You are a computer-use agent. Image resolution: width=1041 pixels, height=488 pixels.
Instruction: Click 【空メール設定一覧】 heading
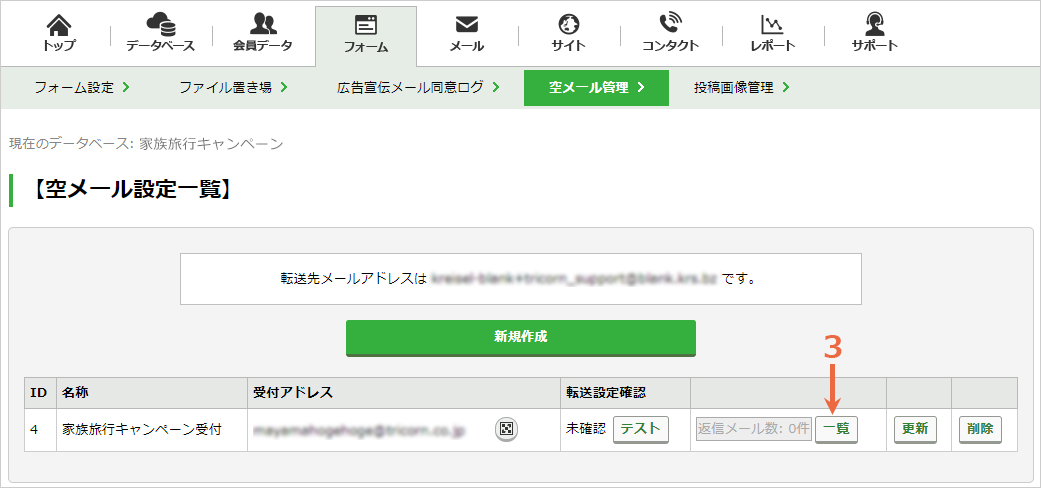pyautogui.click(x=132, y=191)
